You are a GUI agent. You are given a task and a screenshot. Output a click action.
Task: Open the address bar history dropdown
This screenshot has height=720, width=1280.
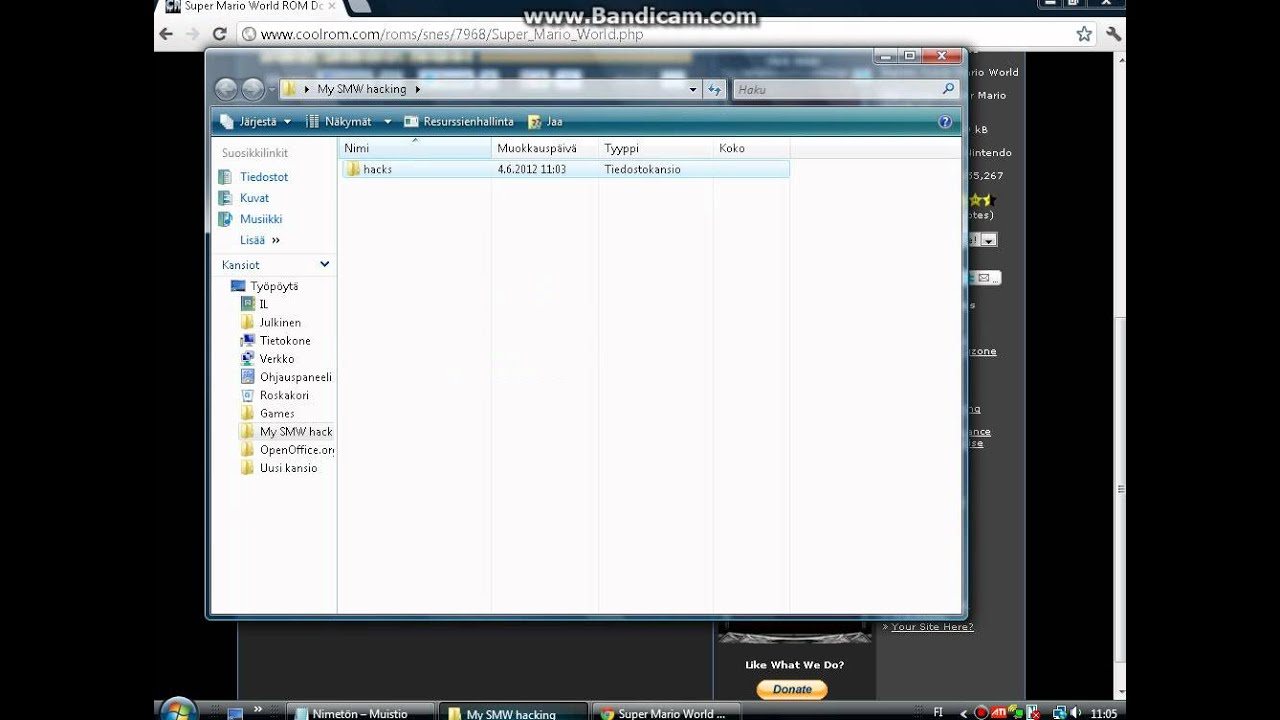(693, 89)
